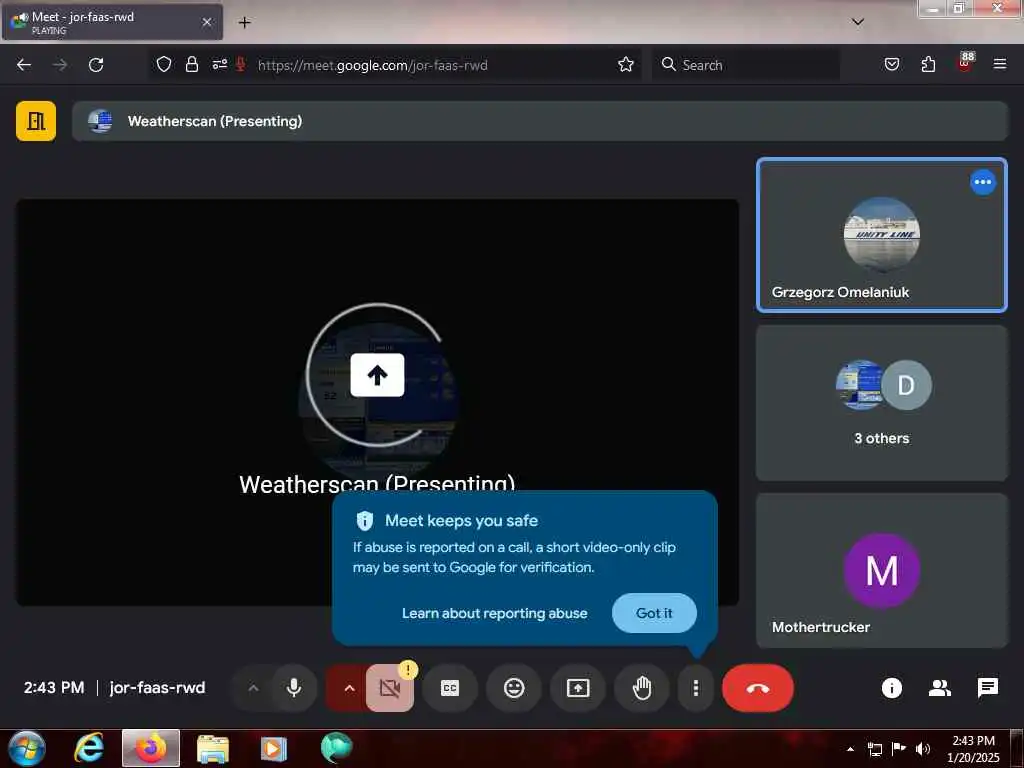
Task: Mute the microphone in Meet toolbar
Action: coord(294,688)
